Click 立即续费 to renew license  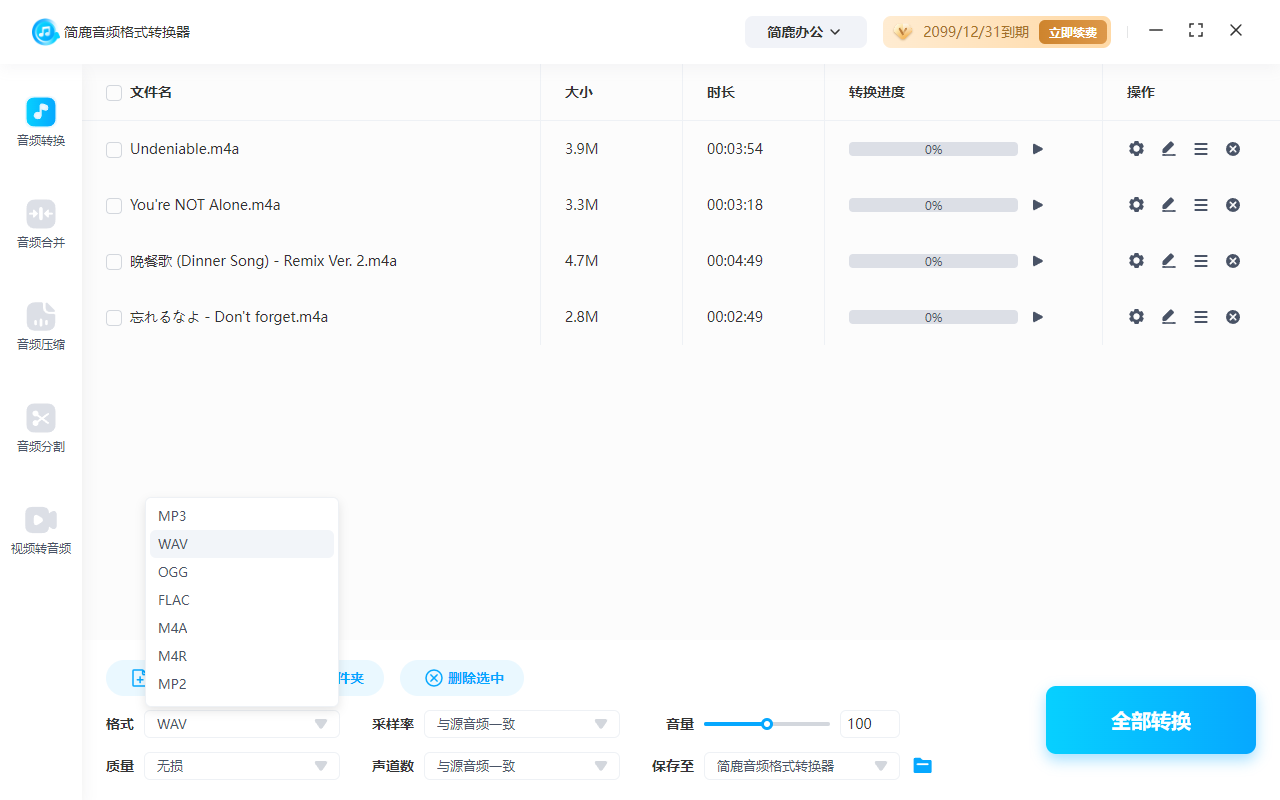[1073, 31]
